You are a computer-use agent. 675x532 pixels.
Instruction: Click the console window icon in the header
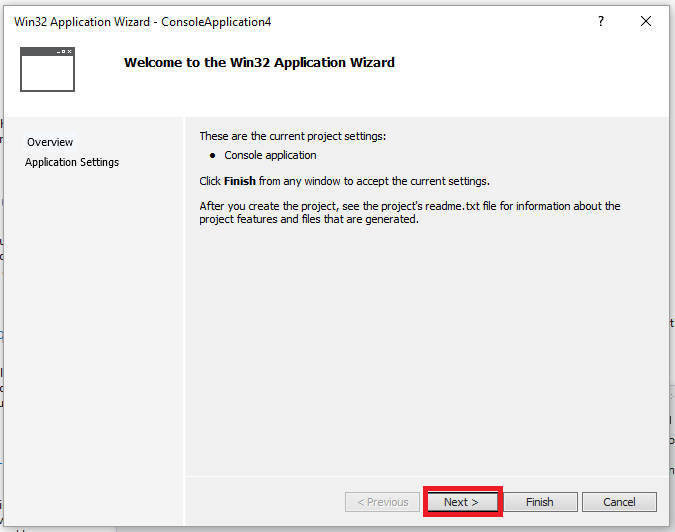47,69
